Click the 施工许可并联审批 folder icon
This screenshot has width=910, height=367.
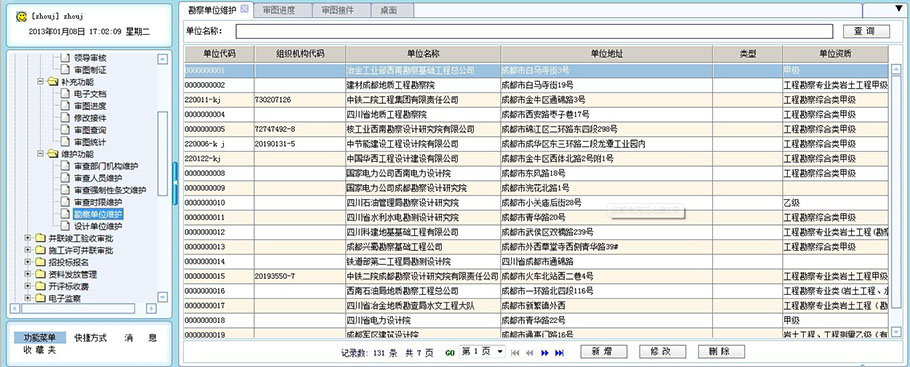[40, 251]
